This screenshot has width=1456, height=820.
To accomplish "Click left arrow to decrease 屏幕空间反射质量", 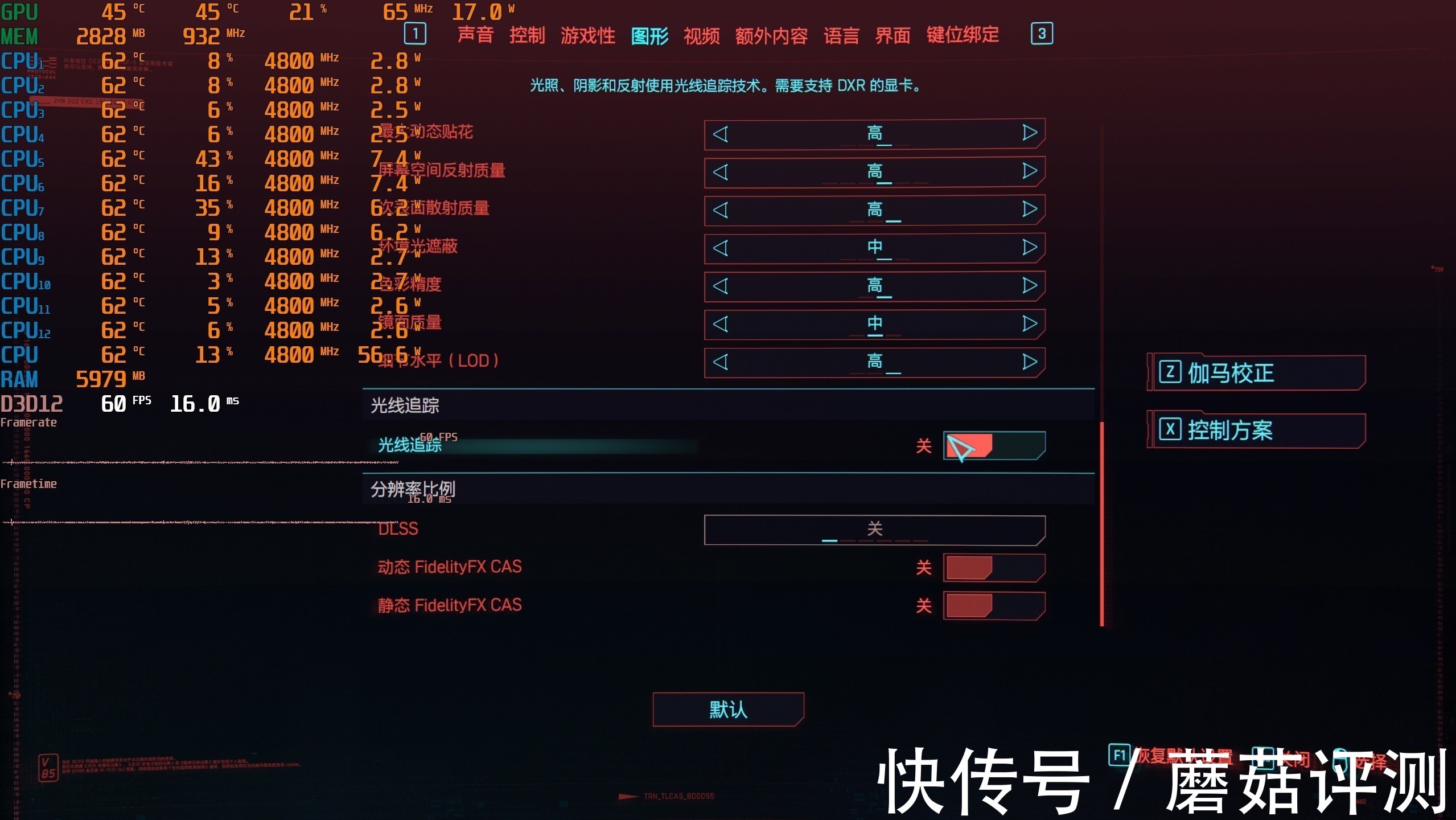I will click(x=721, y=171).
